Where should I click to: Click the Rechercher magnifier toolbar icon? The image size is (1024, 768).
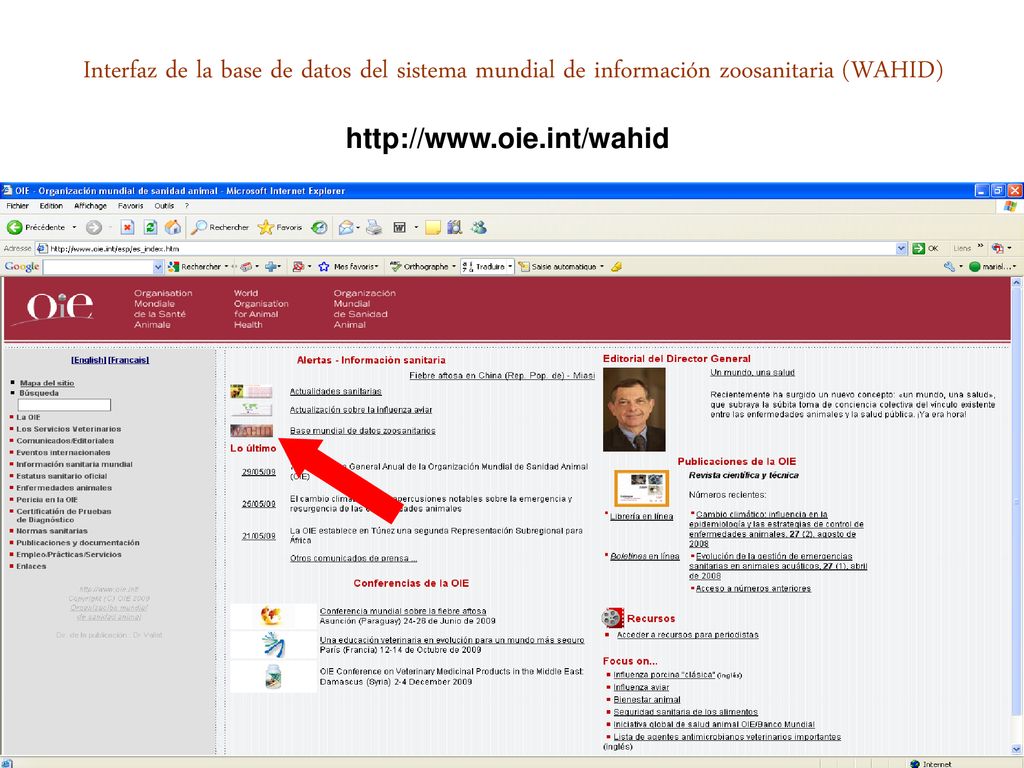point(199,227)
